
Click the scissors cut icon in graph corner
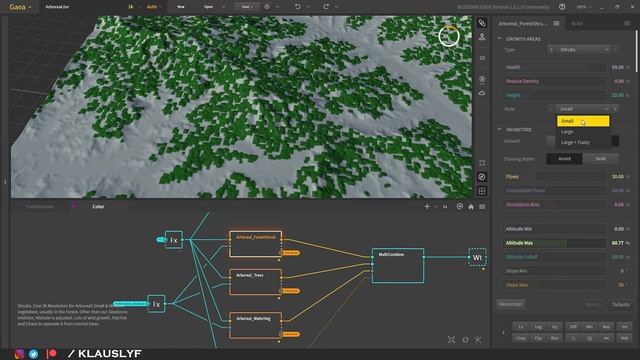point(478,340)
